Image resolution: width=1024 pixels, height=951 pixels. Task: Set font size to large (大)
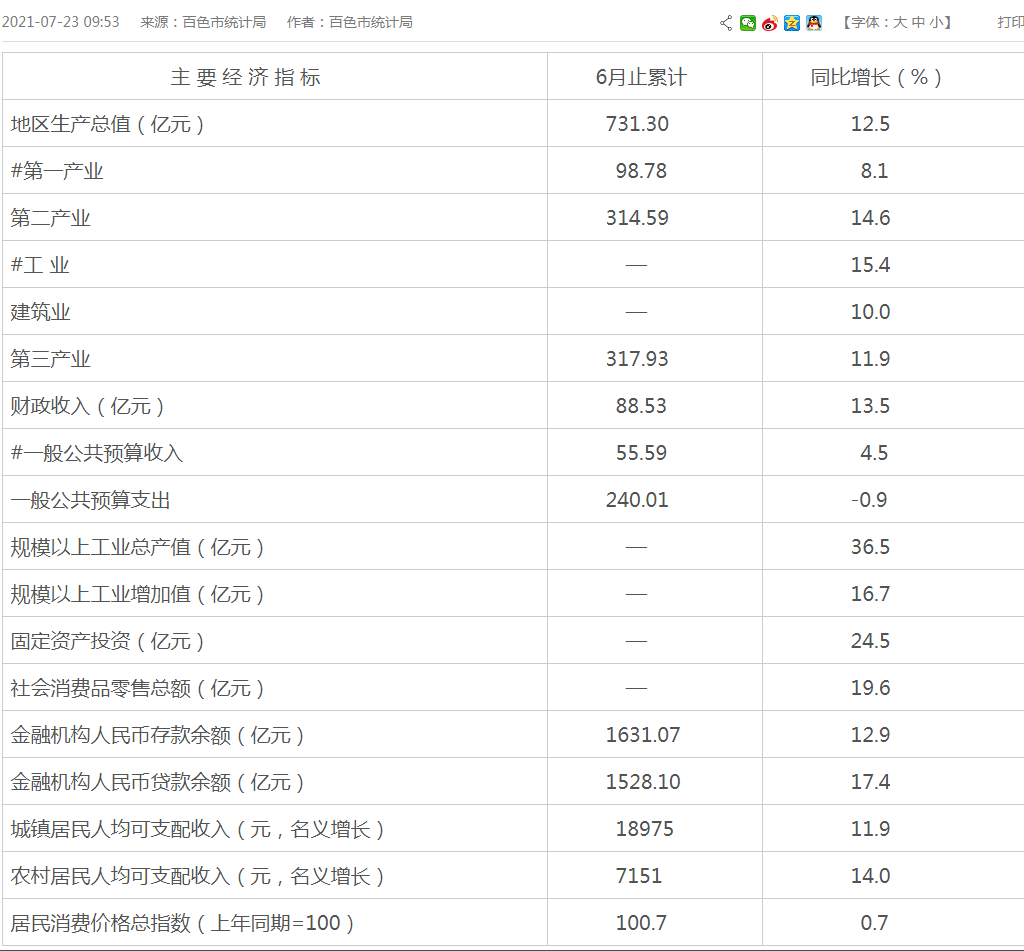[899, 22]
